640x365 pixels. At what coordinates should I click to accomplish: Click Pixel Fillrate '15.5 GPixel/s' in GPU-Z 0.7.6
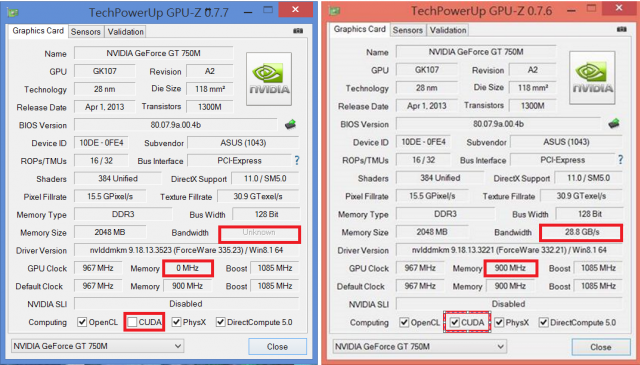(432, 196)
